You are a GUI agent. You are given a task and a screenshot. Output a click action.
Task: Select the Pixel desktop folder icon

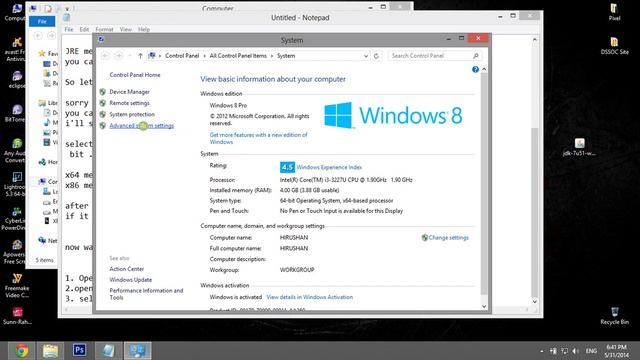pos(614,11)
